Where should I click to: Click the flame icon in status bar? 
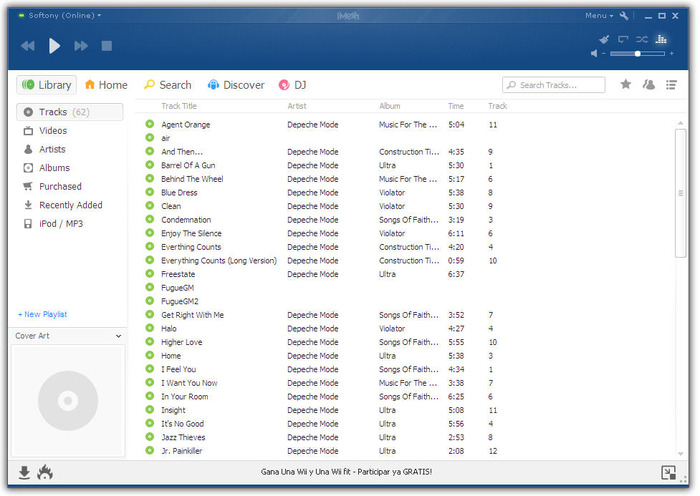point(44,473)
